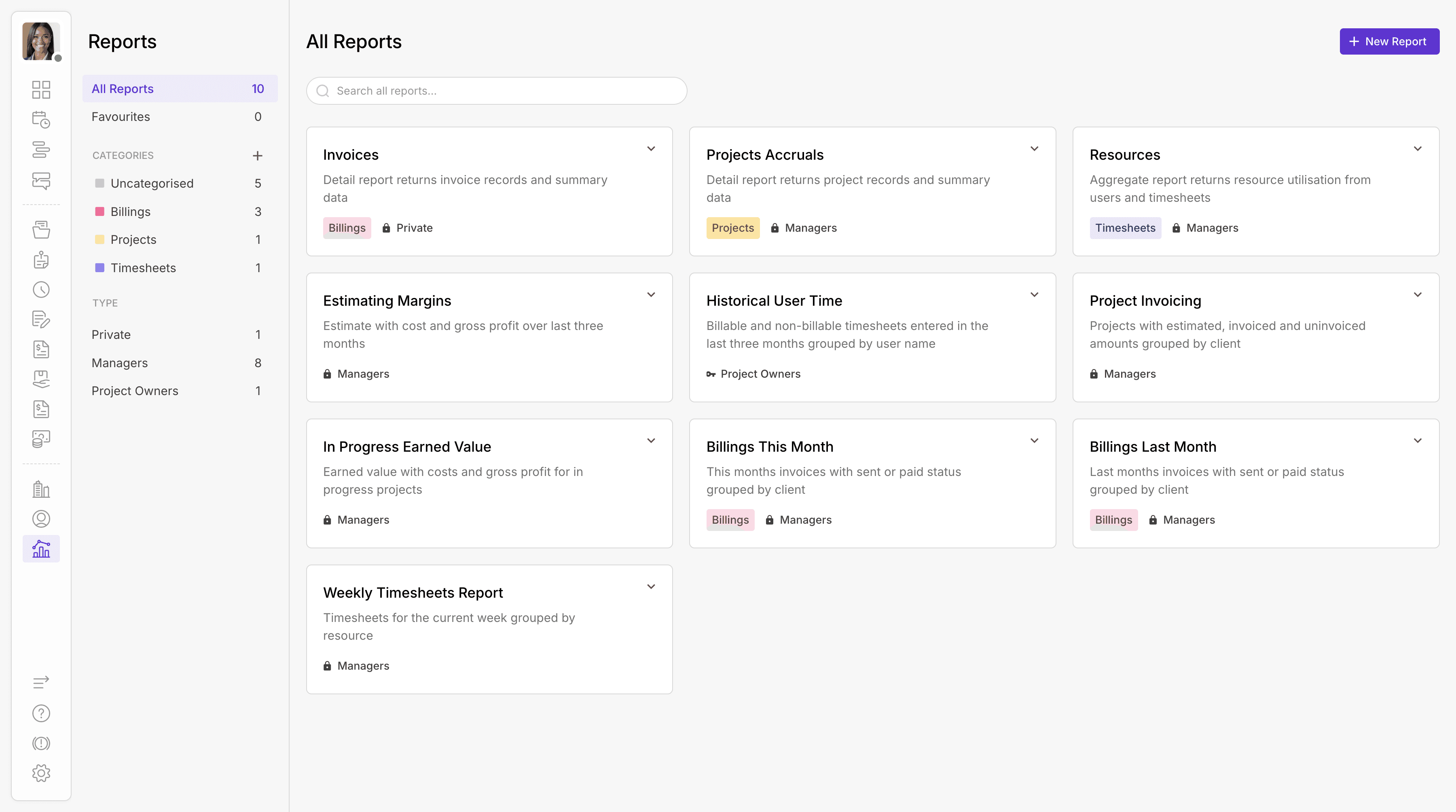
Task: Click the calendar with clock sidebar icon
Action: pyautogui.click(x=41, y=119)
